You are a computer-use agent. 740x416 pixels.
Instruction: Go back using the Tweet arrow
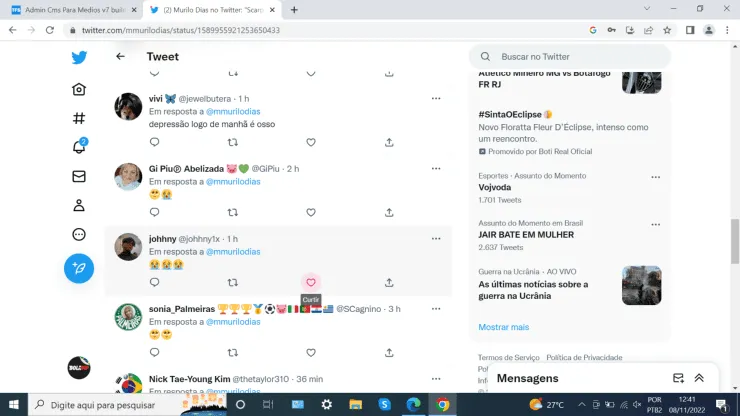tap(120, 57)
